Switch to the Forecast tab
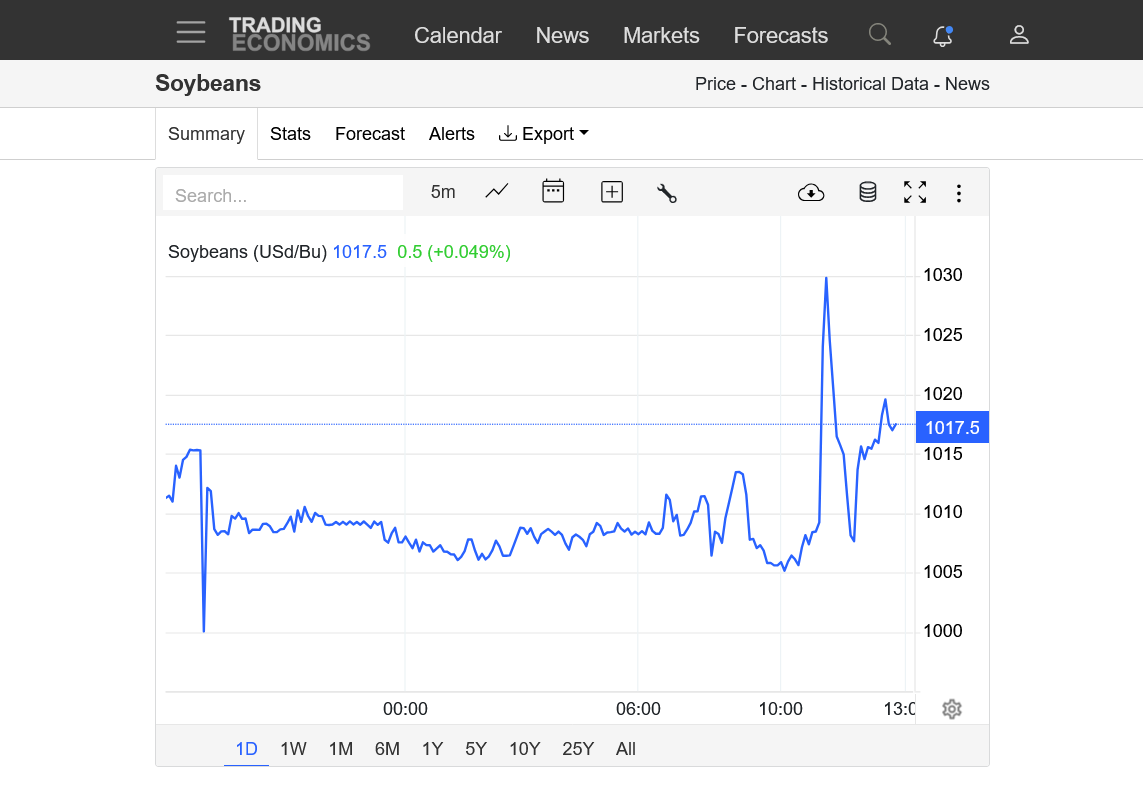Viewport: 1143px width, 807px height. pyautogui.click(x=369, y=134)
